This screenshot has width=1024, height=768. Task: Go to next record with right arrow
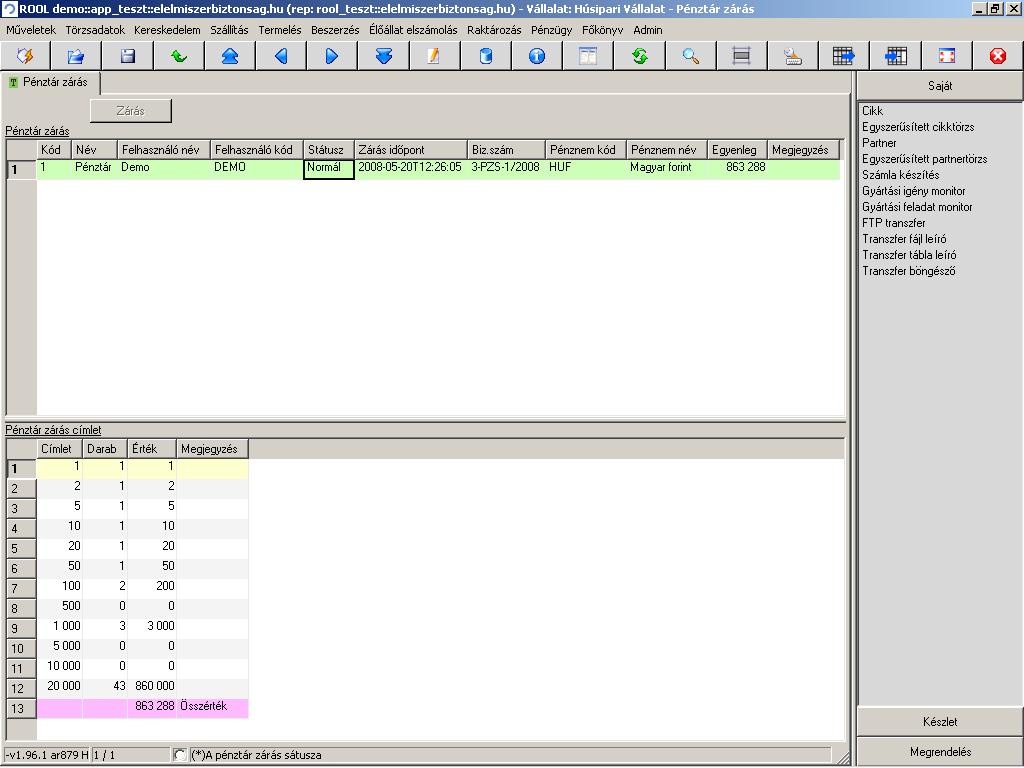point(332,56)
